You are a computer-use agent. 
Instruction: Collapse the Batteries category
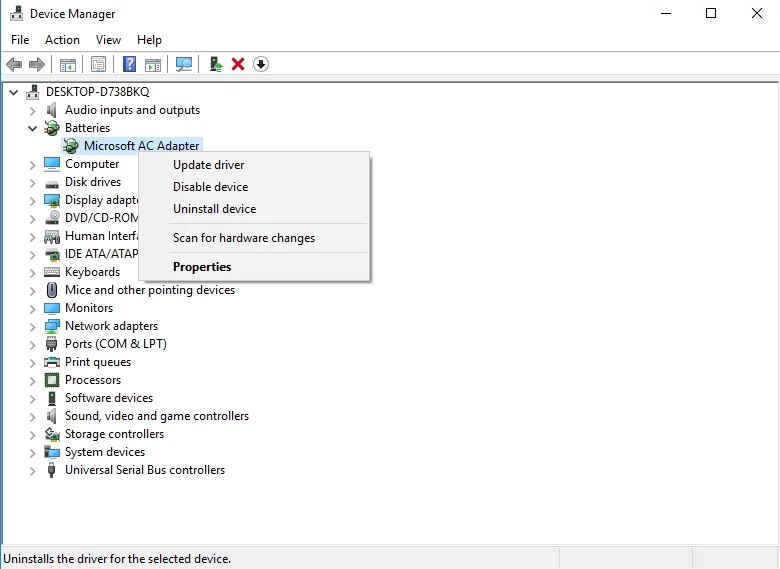pyautogui.click(x=33, y=128)
